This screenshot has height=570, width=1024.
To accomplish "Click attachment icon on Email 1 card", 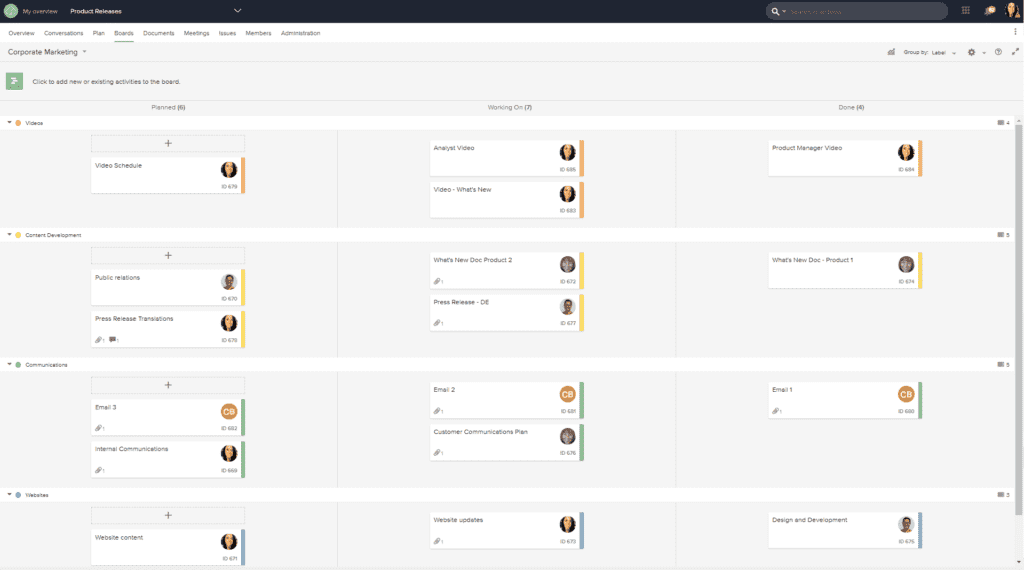I will tap(775, 411).
